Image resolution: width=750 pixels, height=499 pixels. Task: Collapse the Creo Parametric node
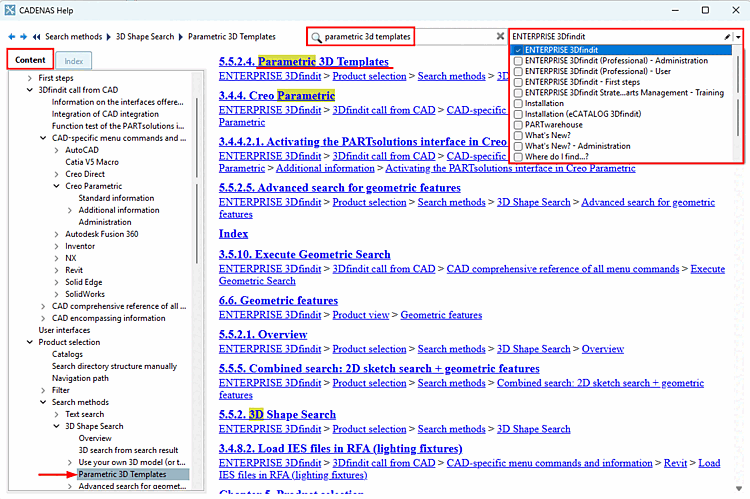point(56,186)
